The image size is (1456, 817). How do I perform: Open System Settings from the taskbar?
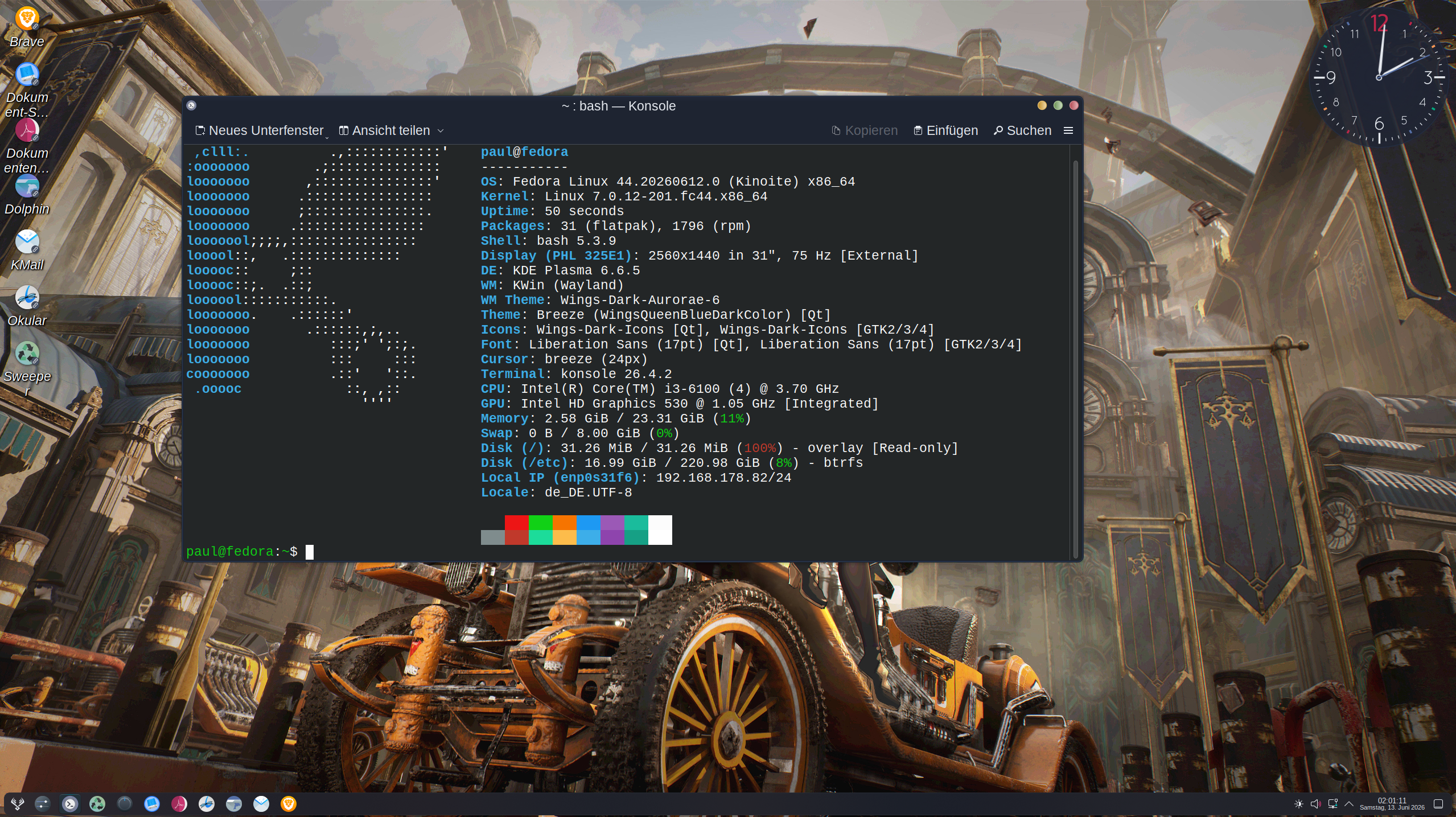click(43, 803)
